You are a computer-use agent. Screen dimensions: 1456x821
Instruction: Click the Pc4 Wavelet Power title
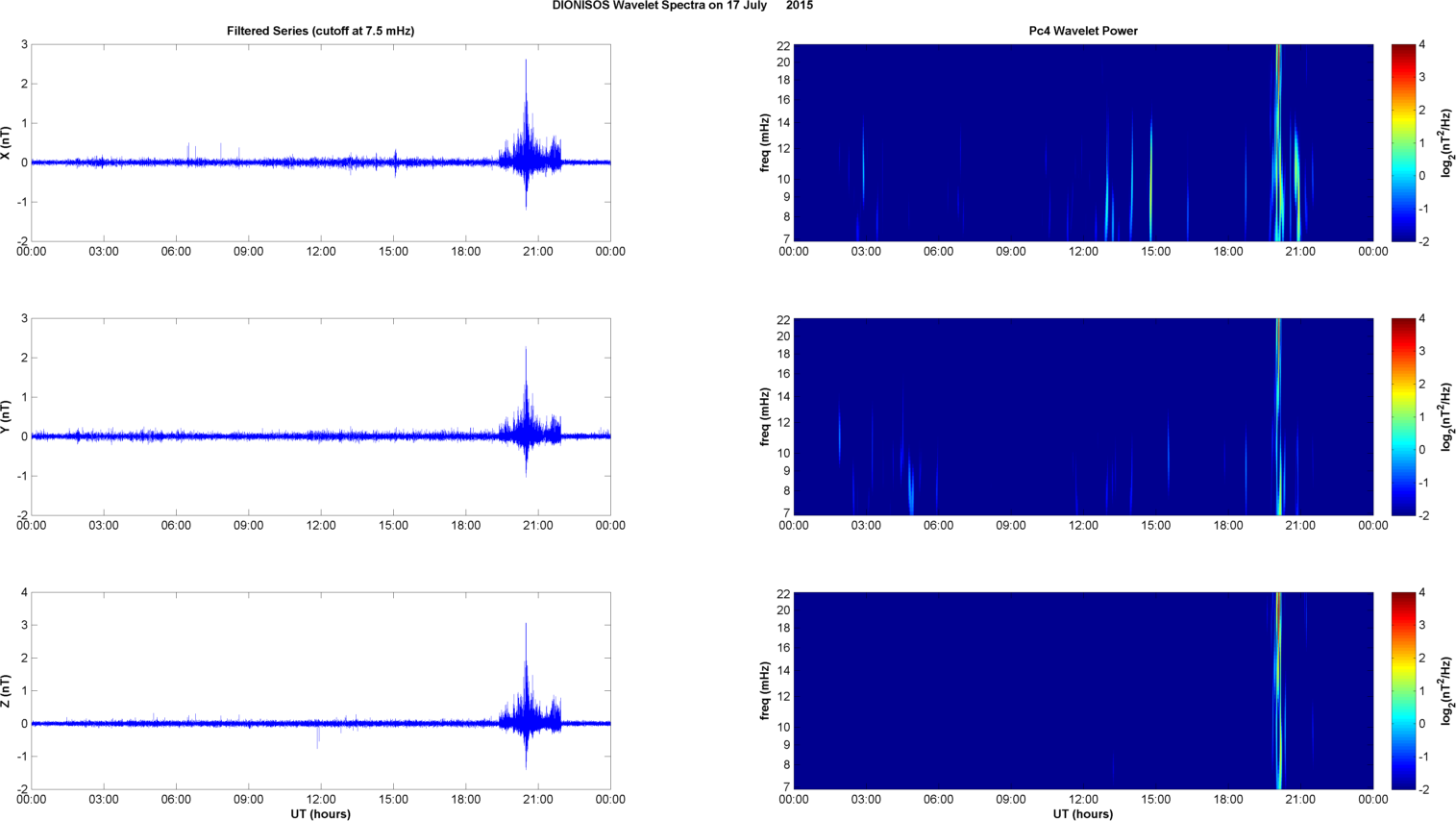[x=1083, y=31]
